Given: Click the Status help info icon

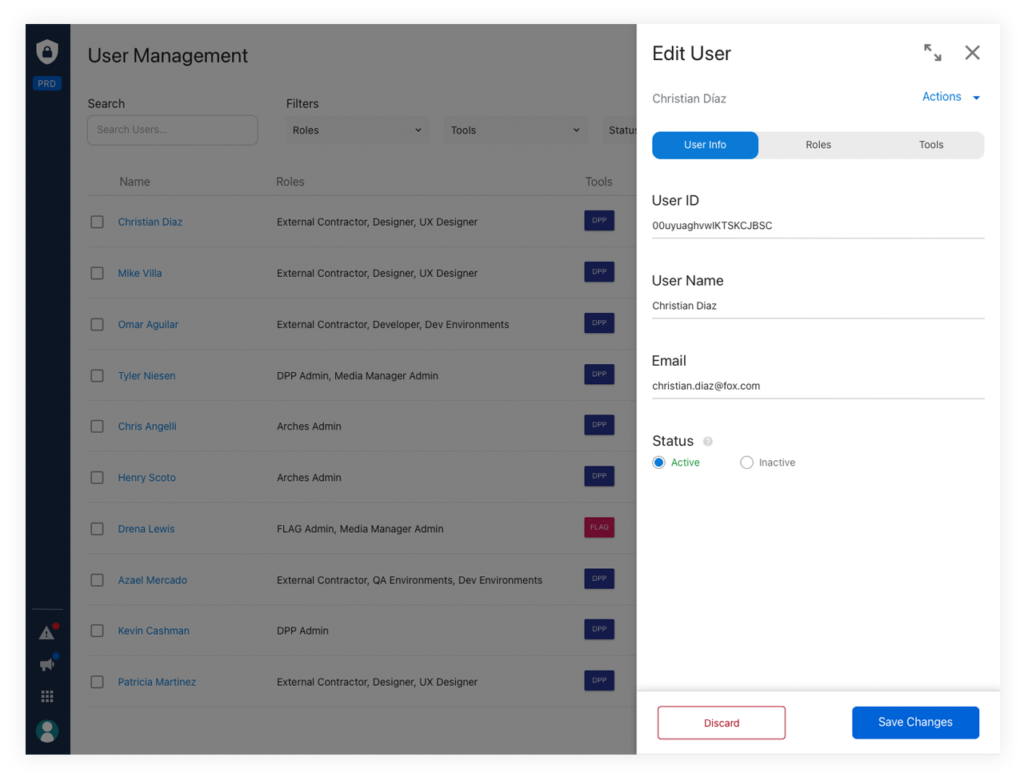Looking at the screenshot, I should [x=708, y=442].
